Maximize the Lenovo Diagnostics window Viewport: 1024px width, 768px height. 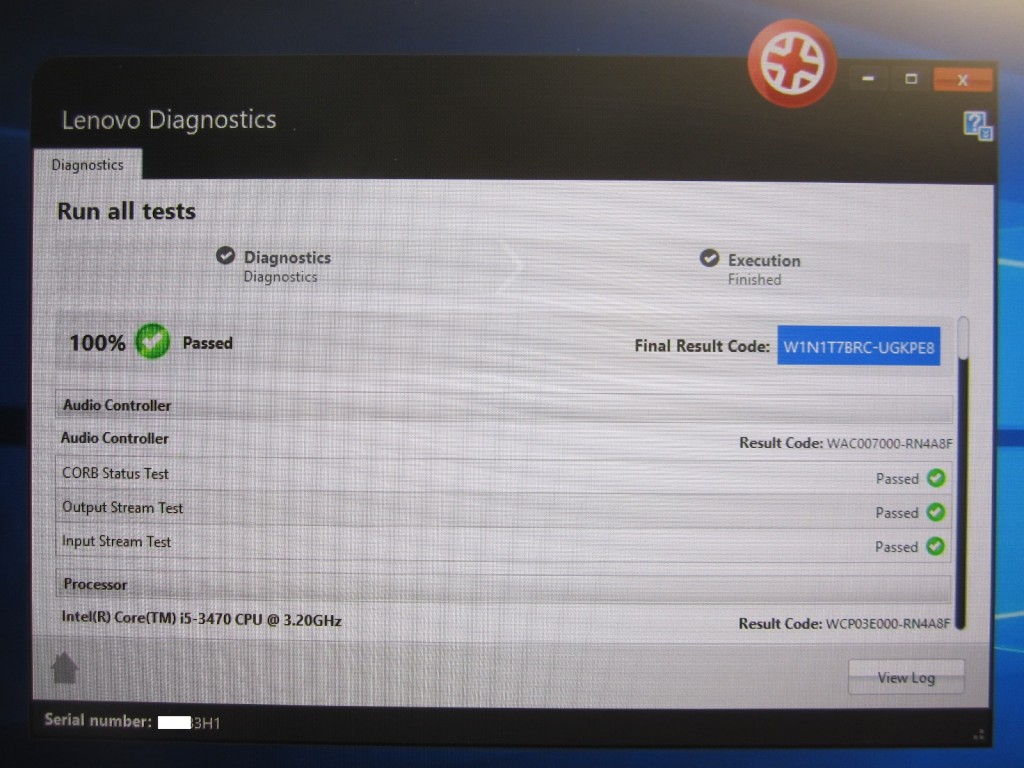coord(911,79)
